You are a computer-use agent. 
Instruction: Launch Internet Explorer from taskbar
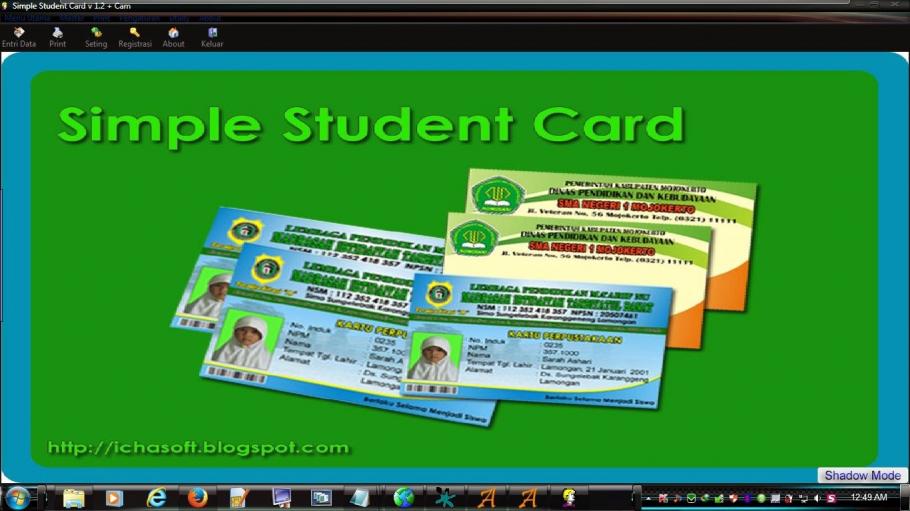coord(156,498)
